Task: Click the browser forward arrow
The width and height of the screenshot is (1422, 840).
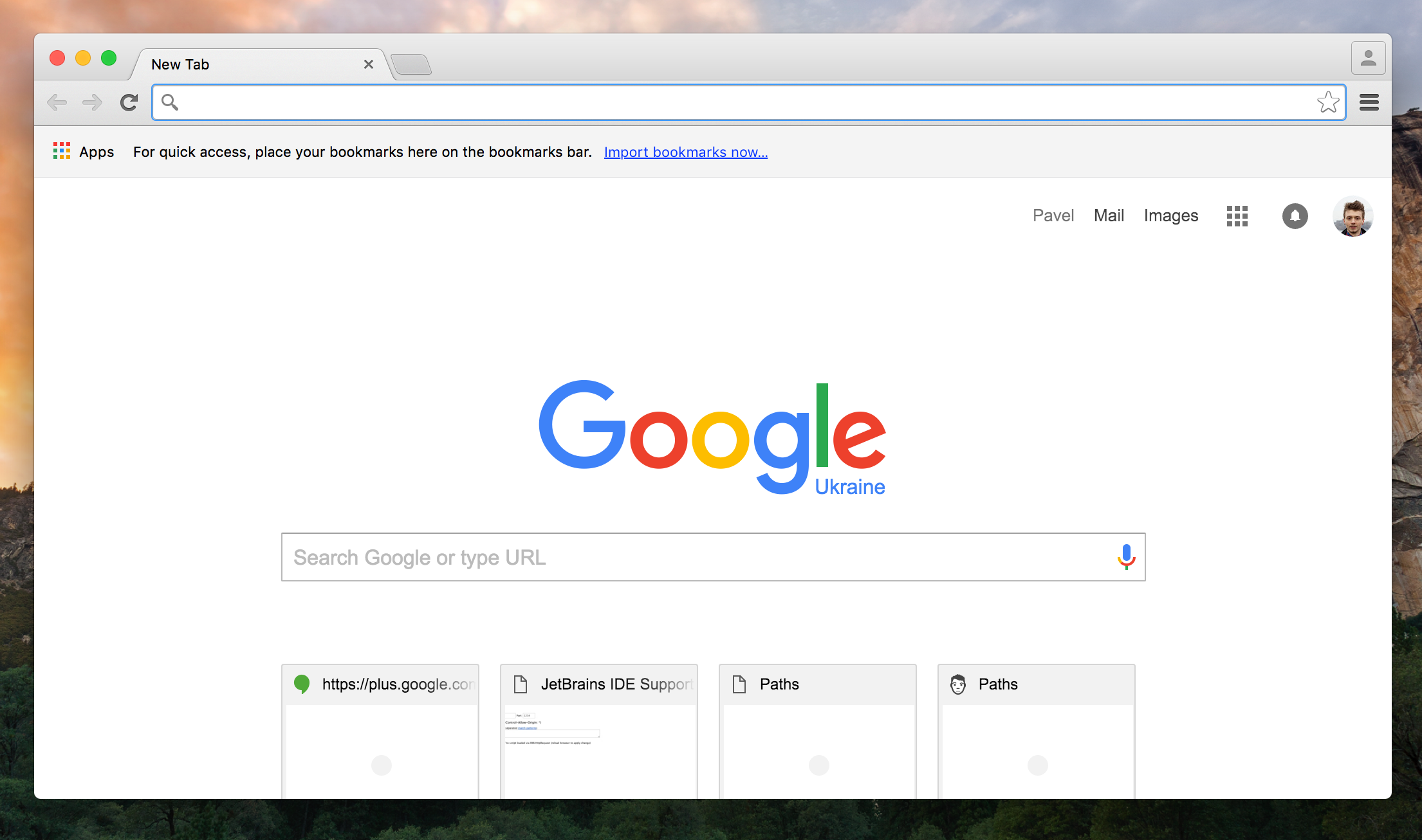Action: 93,102
